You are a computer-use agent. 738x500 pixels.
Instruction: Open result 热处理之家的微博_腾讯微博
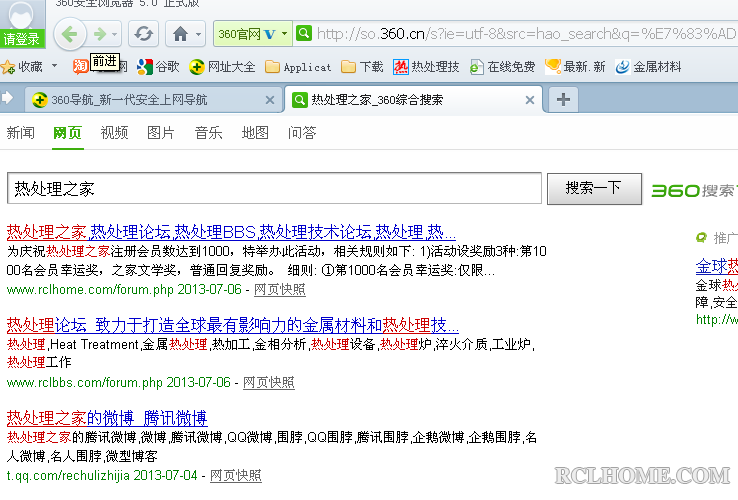point(107,418)
